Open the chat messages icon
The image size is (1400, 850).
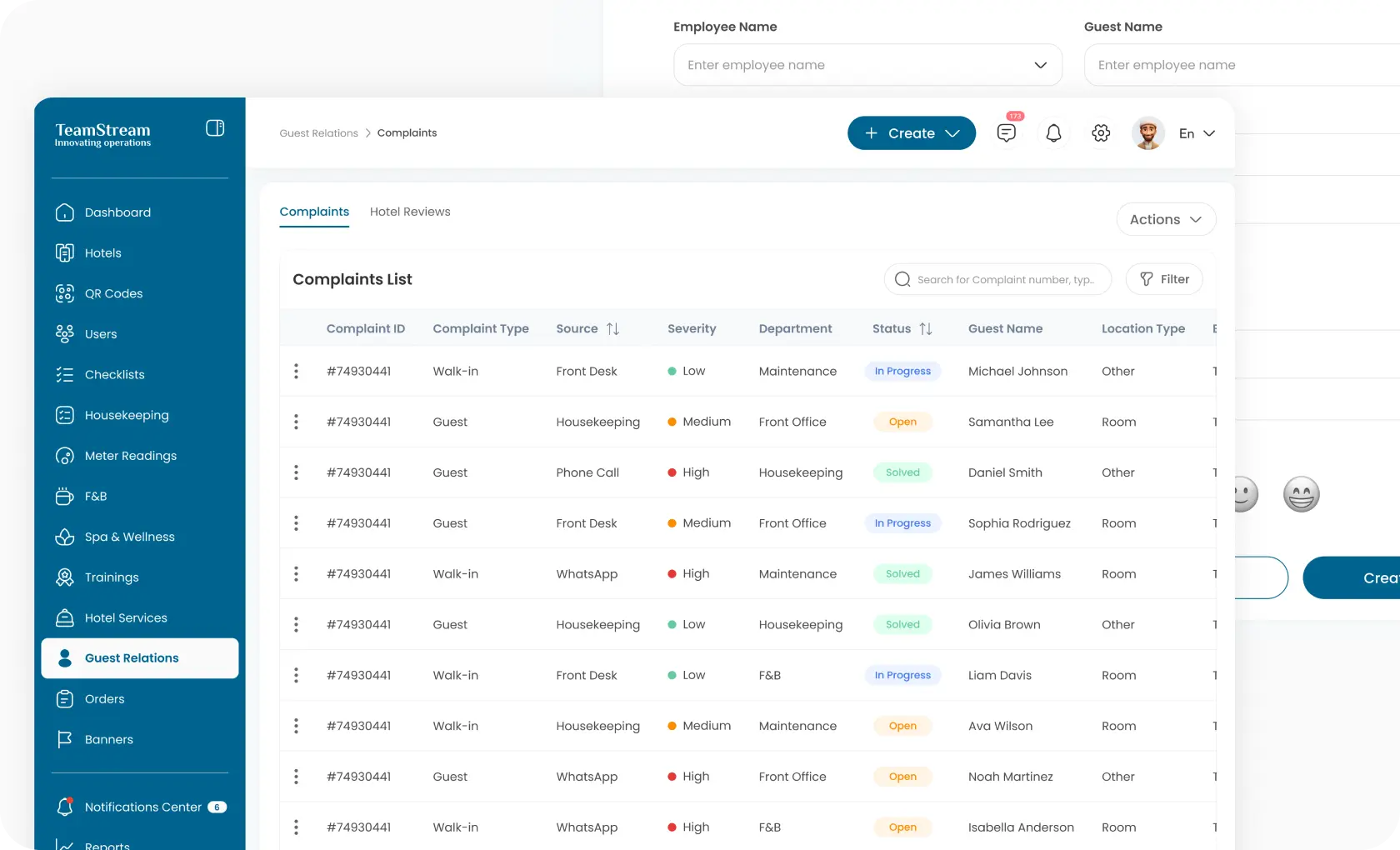coord(1006,133)
